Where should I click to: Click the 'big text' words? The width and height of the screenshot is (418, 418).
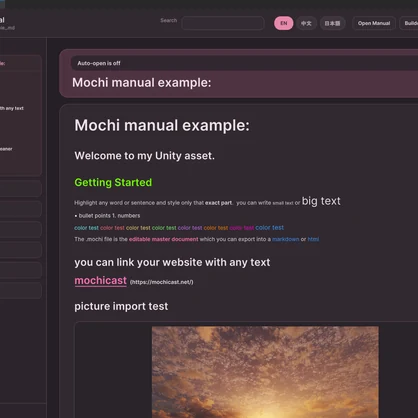[321, 201]
